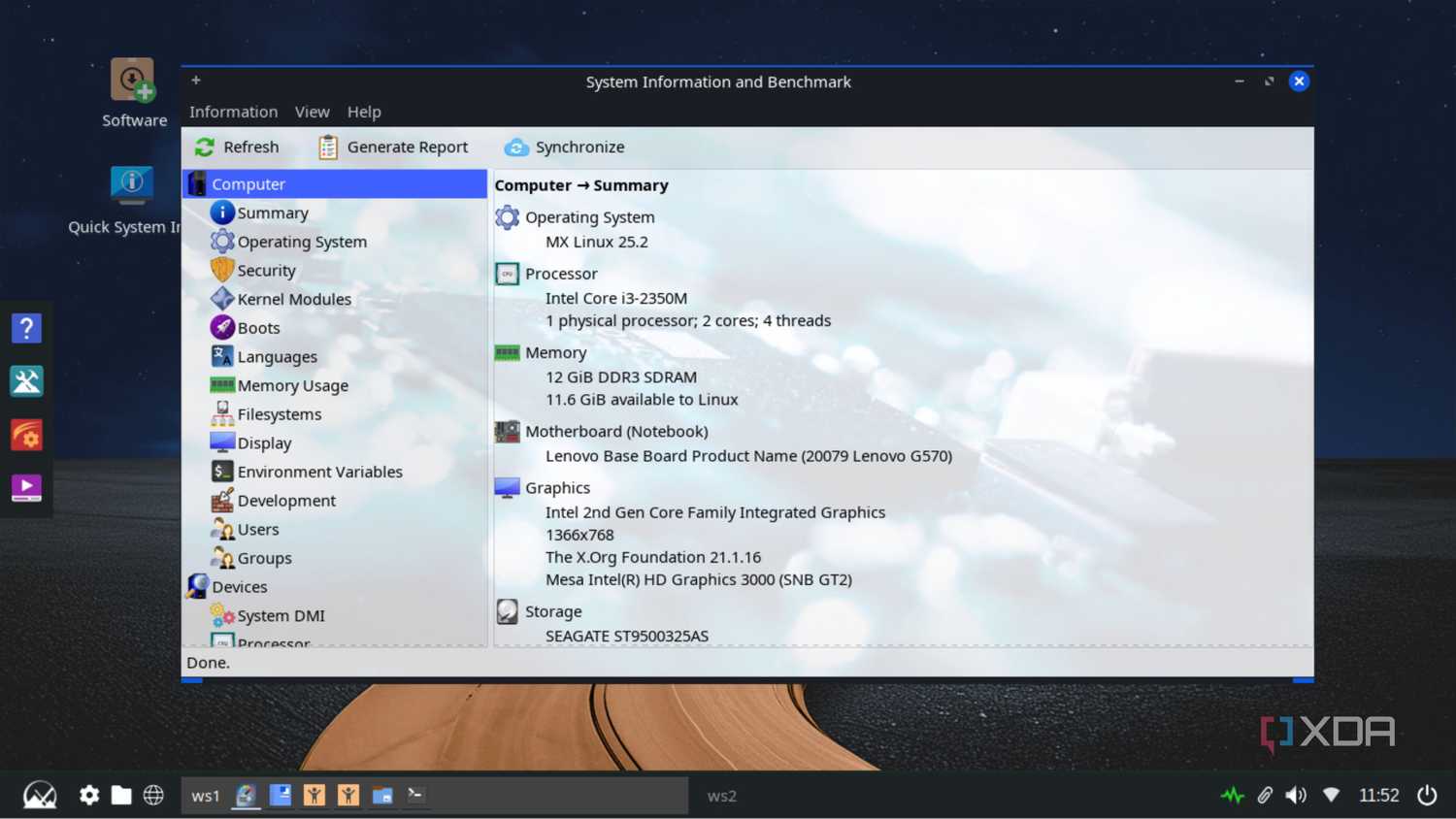Image resolution: width=1456 pixels, height=819 pixels.
Task: Click the Lenovo Base Board product name line
Action: pyautogui.click(x=748, y=456)
